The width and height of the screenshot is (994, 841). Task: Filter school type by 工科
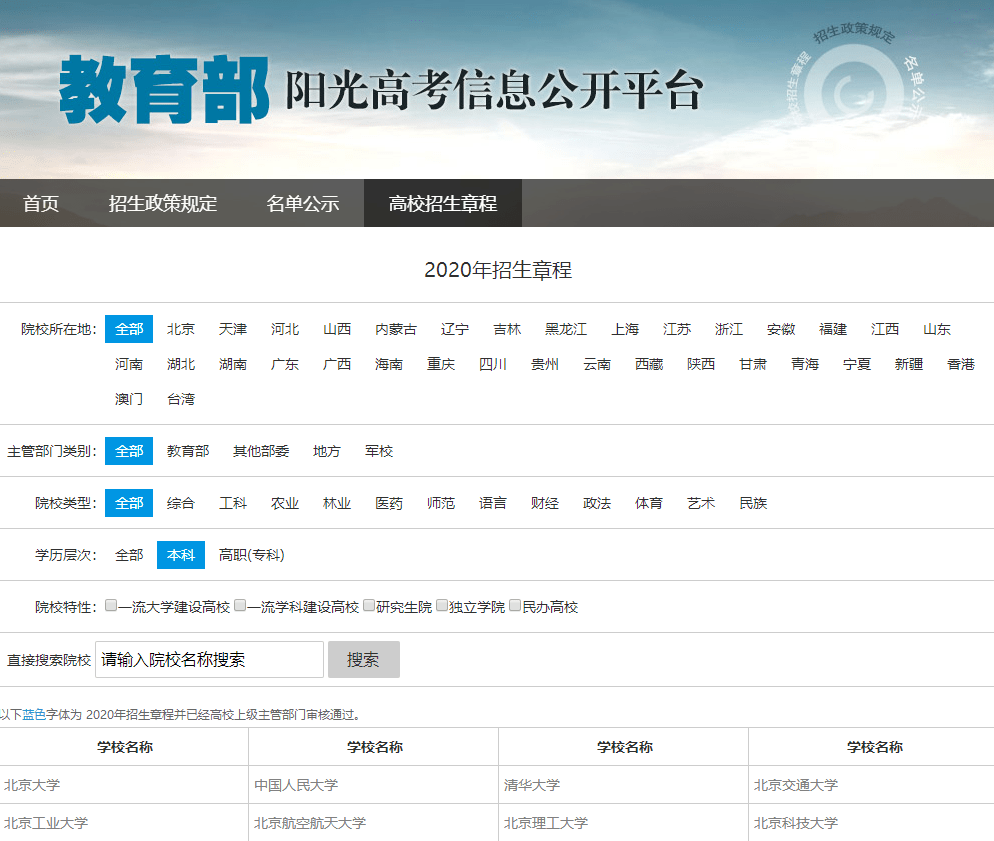pyautogui.click(x=233, y=503)
